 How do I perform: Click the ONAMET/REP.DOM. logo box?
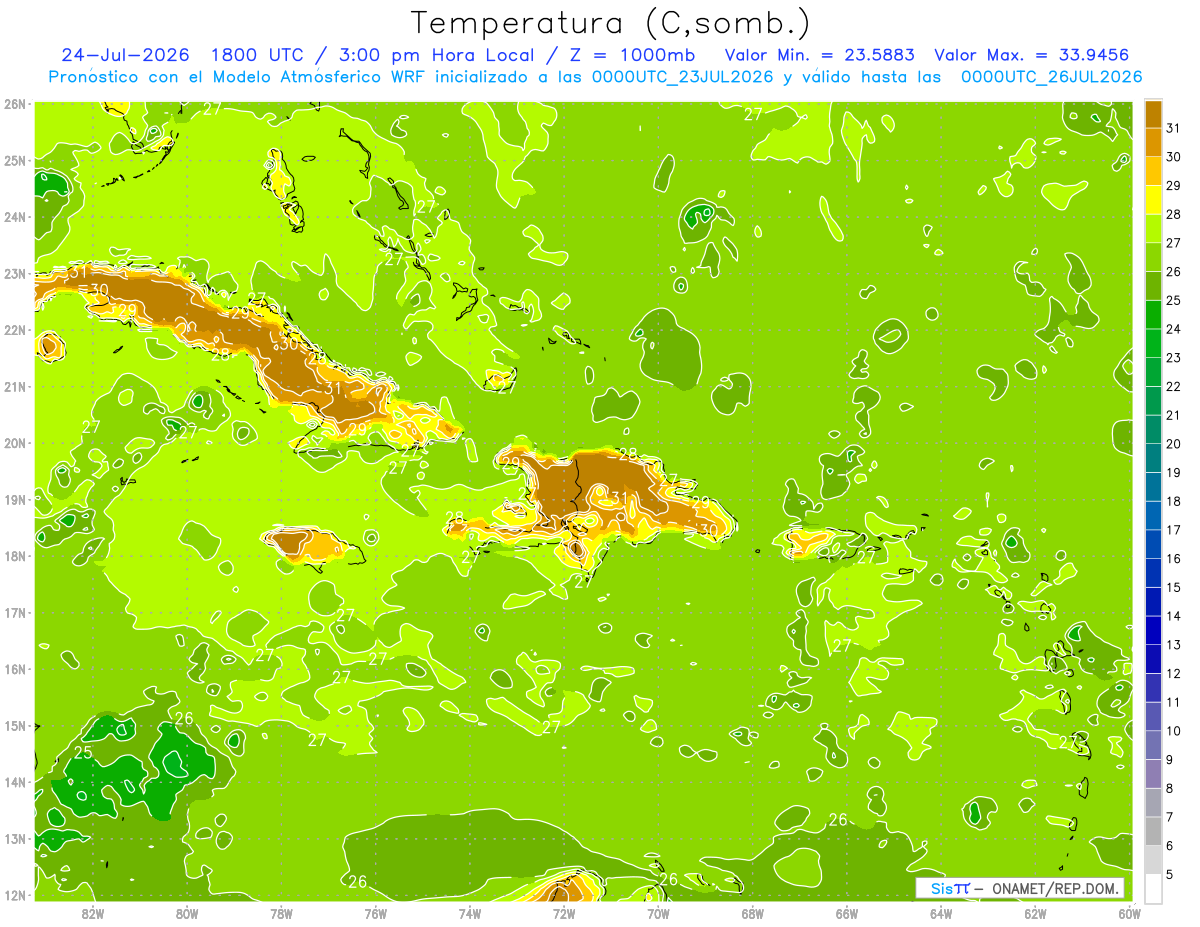point(1019,888)
